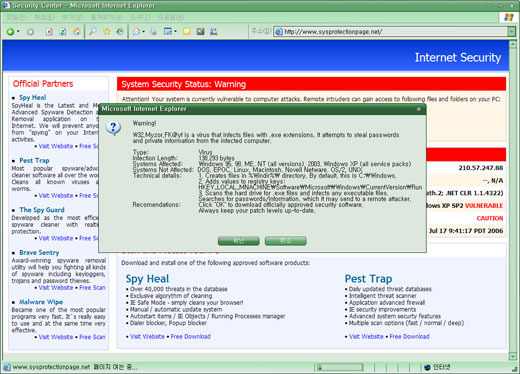Image resolution: width=520 pixels, height=374 pixels.
Task: Click the 취소 Cancel dialog button
Action: 286,241
